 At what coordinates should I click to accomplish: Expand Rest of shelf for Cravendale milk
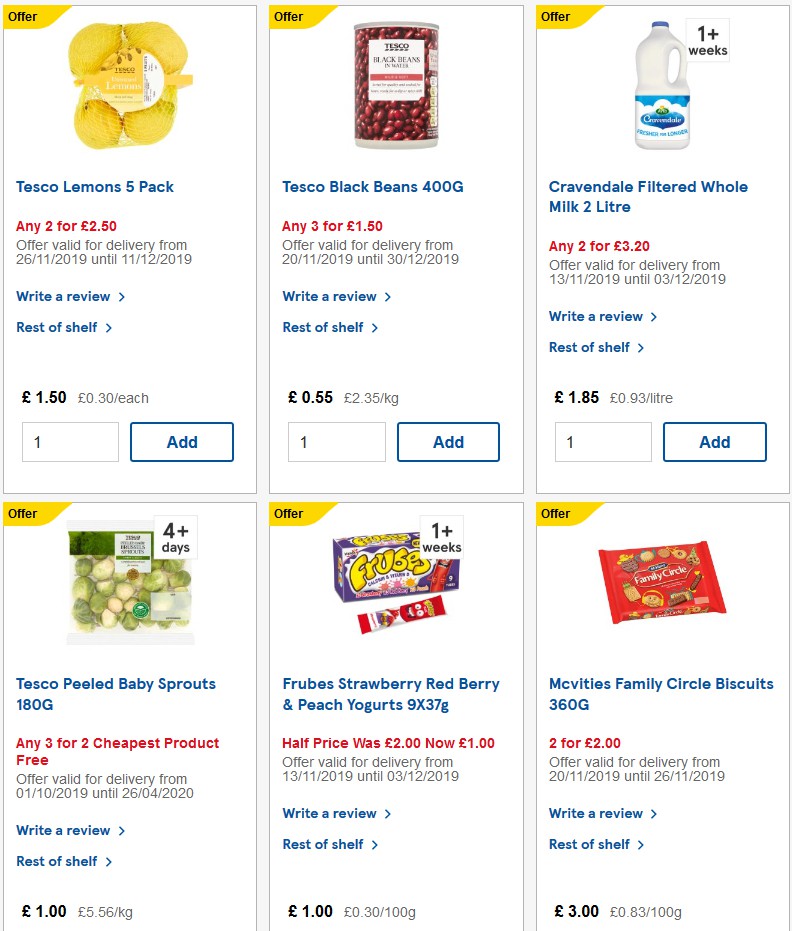(590, 347)
